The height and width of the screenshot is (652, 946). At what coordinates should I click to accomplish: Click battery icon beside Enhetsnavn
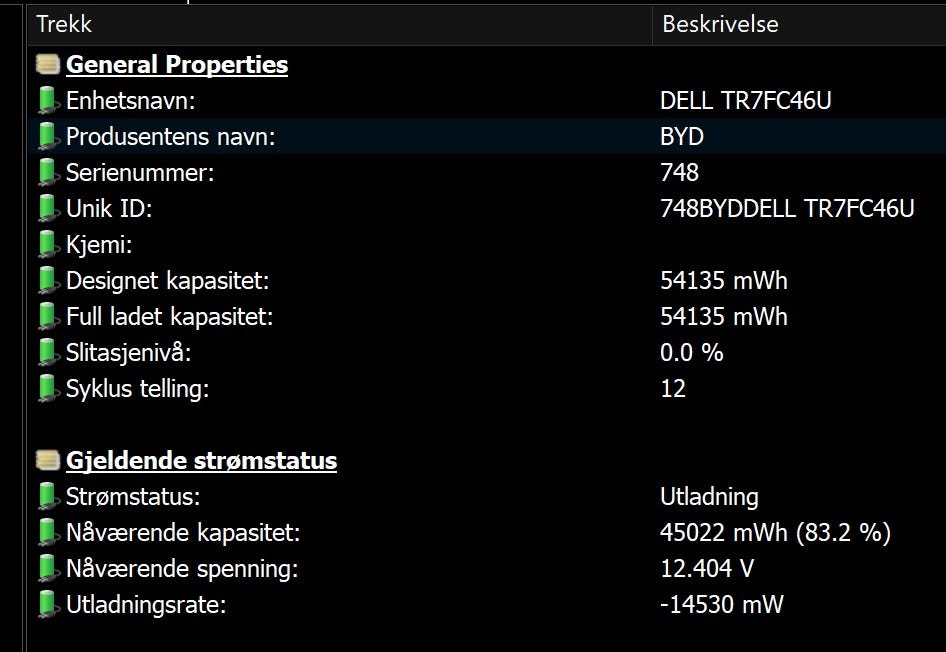click(x=48, y=101)
